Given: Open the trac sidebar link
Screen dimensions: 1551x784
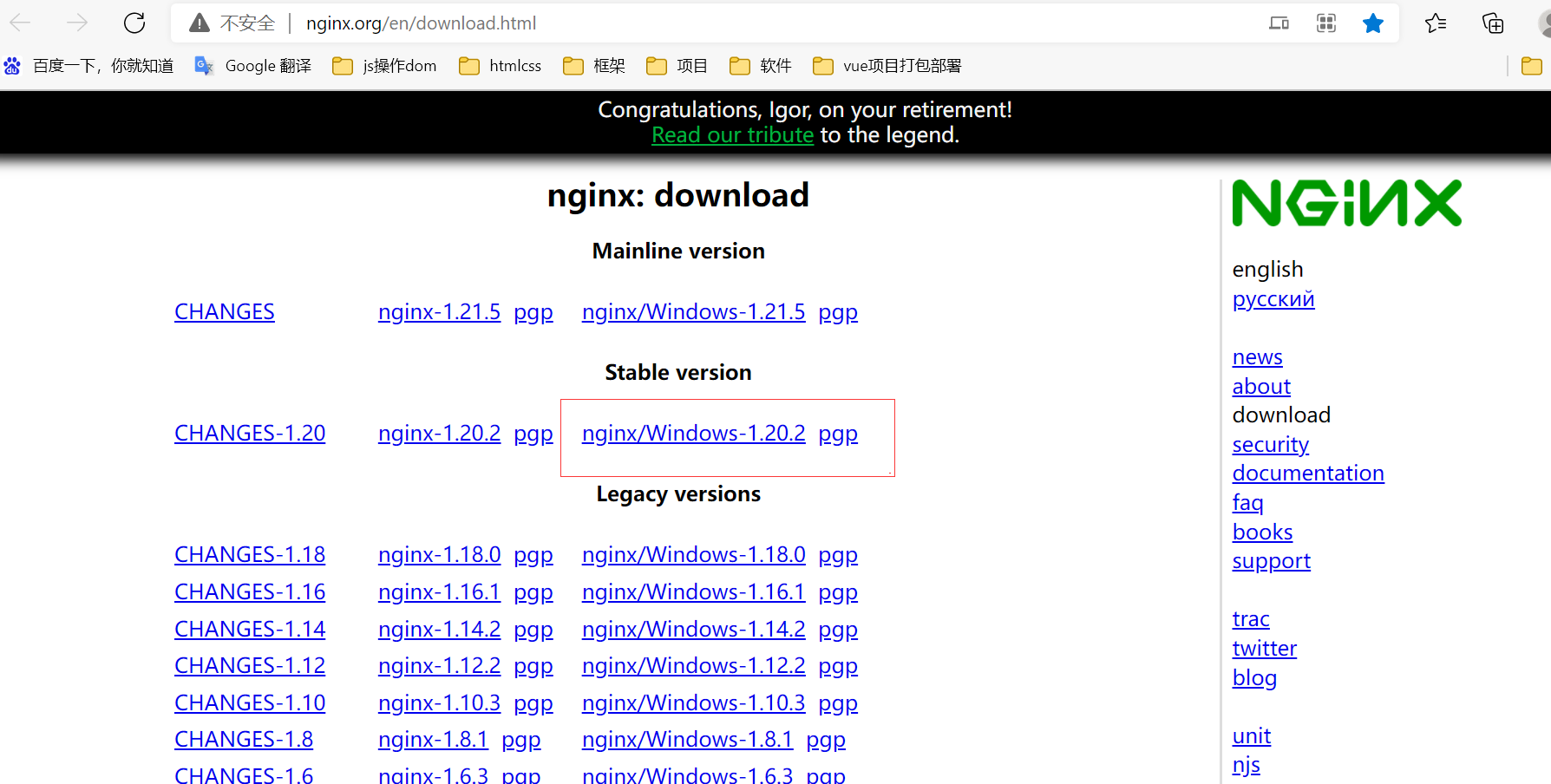Looking at the screenshot, I should tap(1251, 619).
